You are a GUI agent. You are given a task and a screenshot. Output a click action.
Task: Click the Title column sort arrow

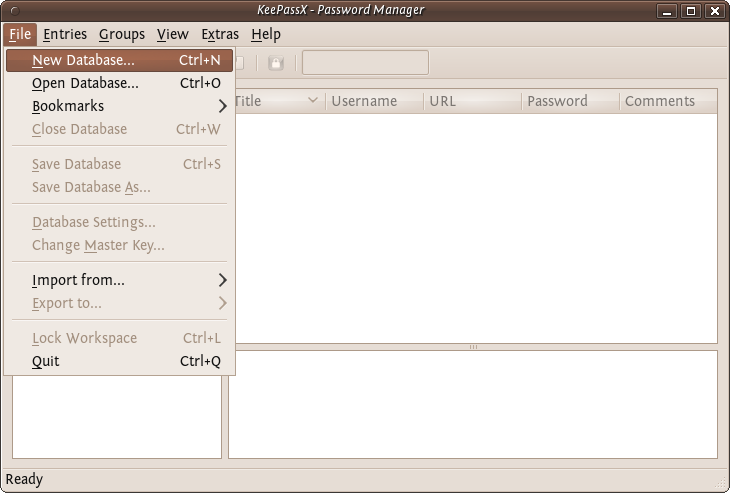(313, 101)
